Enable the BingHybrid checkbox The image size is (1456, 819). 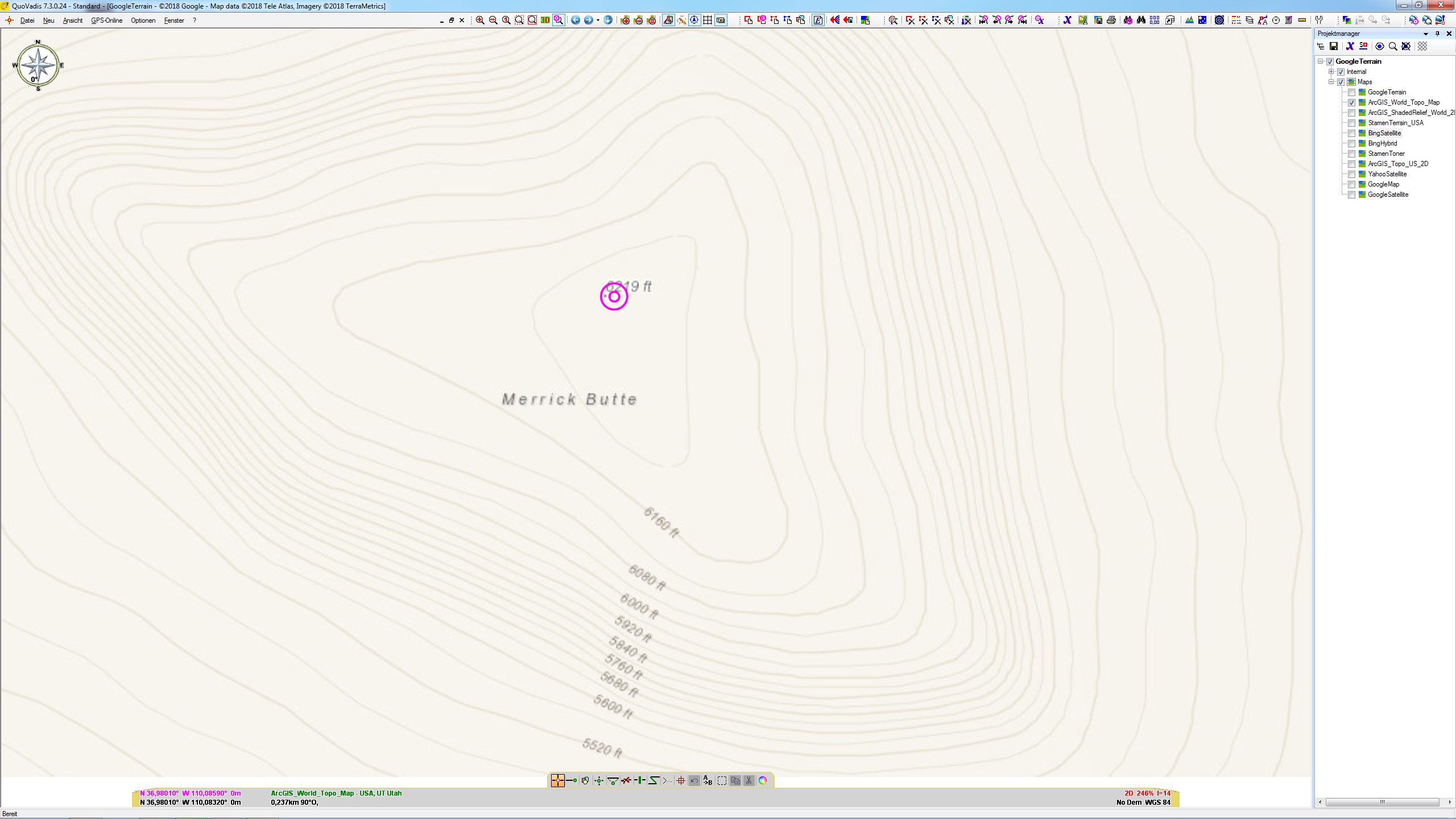(1352, 143)
